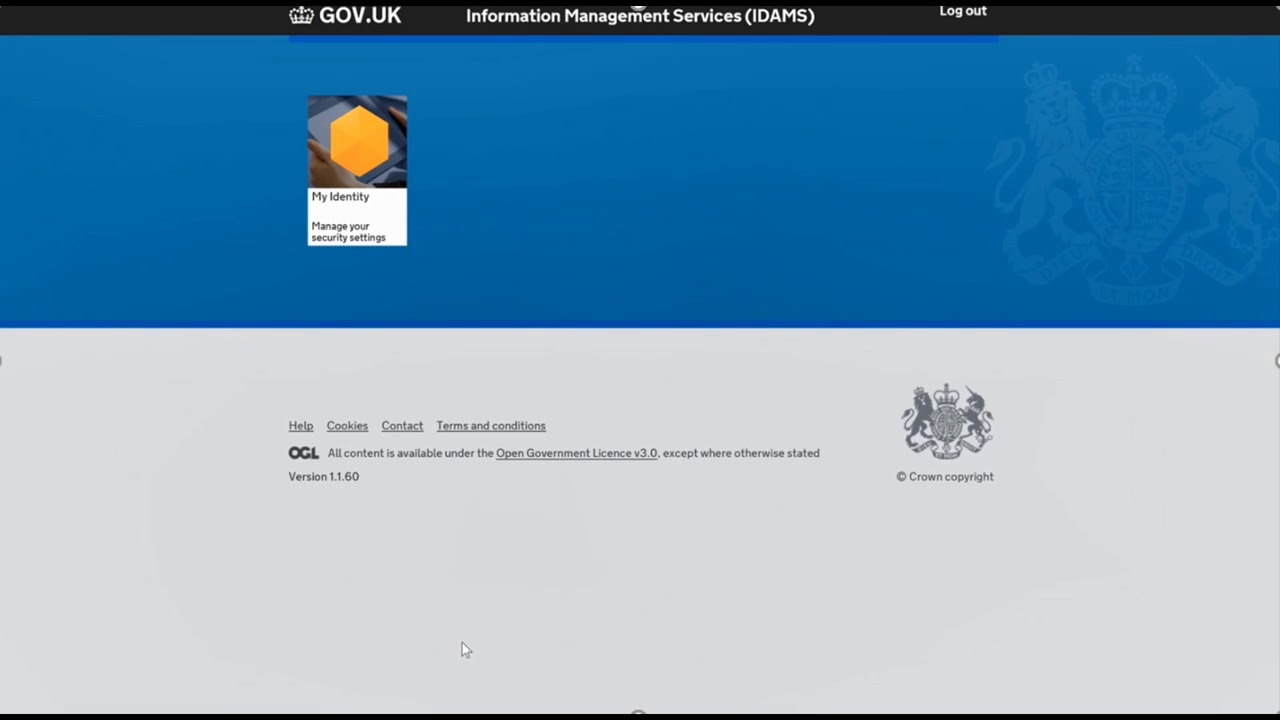The height and width of the screenshot is (720, 1280).
Task: Log out of the service
Action: (x=963, y=11)
